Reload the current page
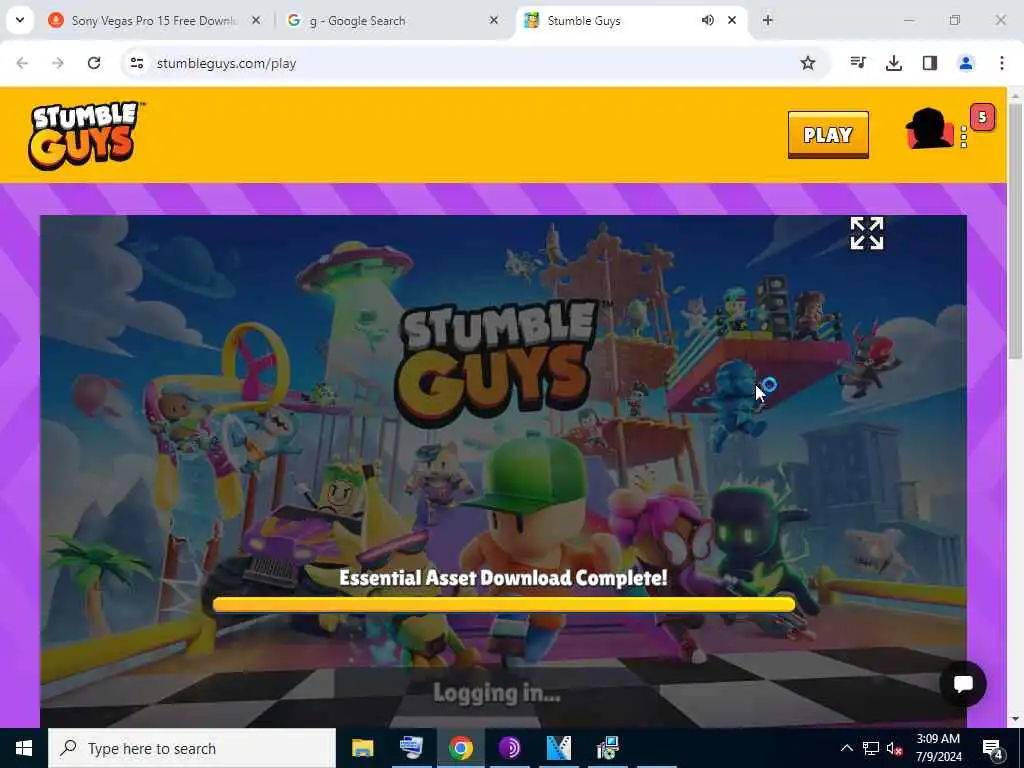 point(94,63)
